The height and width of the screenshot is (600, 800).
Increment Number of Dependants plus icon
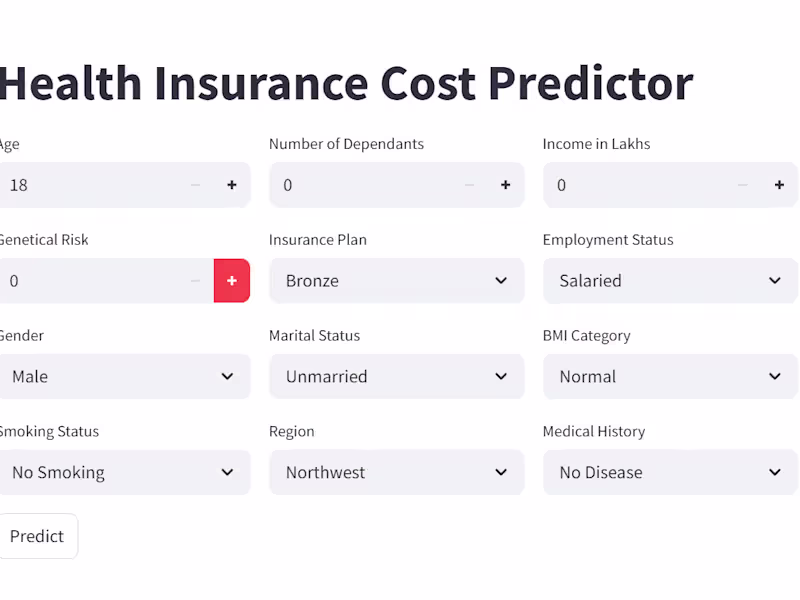506,185
